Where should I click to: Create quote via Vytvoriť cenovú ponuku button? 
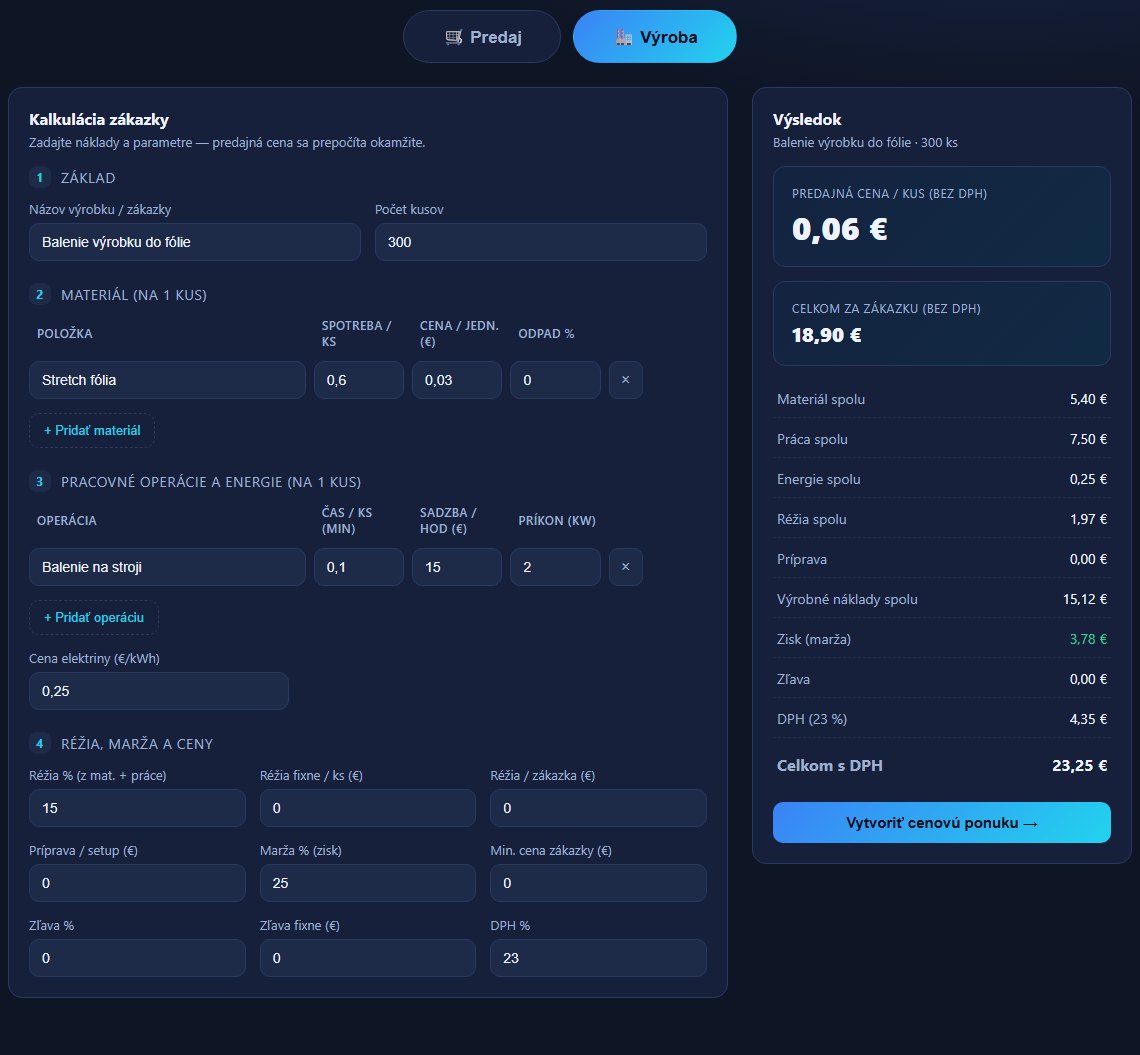pos(942,822)
